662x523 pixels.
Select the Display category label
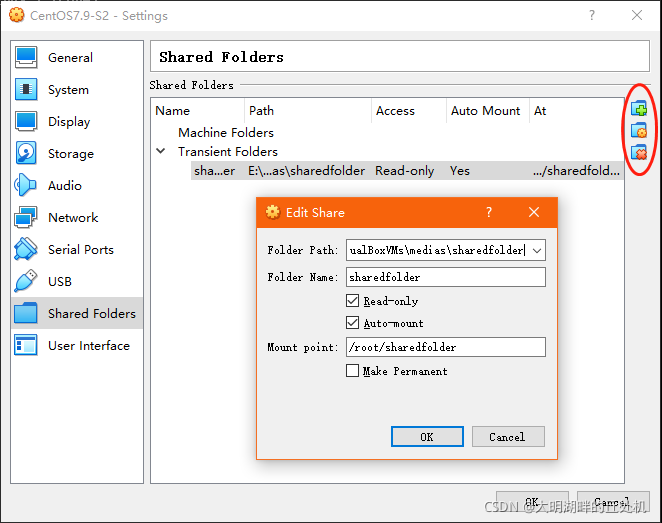point(69,122)
